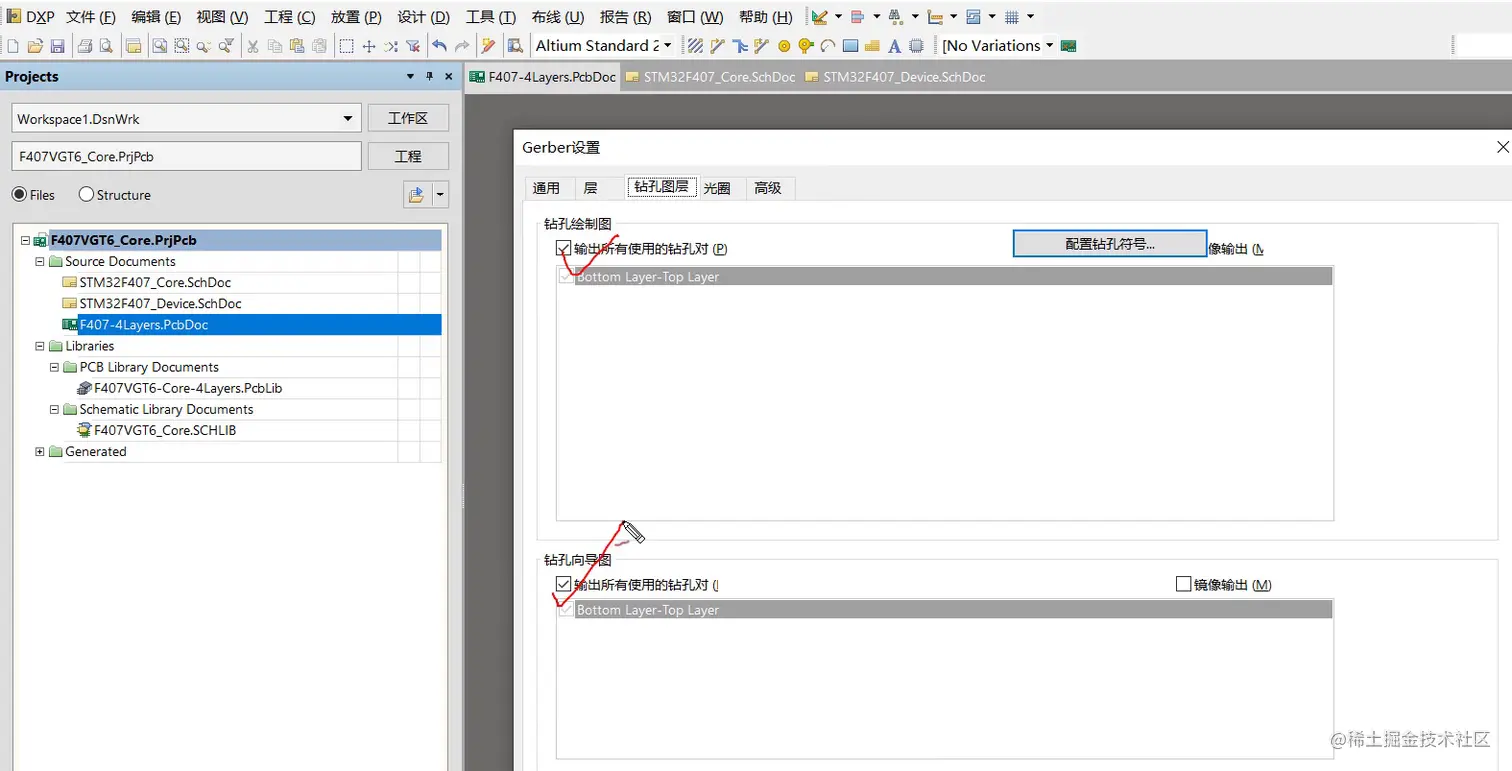Image resolution: width=1512 pixels, height=771 pixels.
Task: Click the undo arrow icon
Action: click(439, 46)
